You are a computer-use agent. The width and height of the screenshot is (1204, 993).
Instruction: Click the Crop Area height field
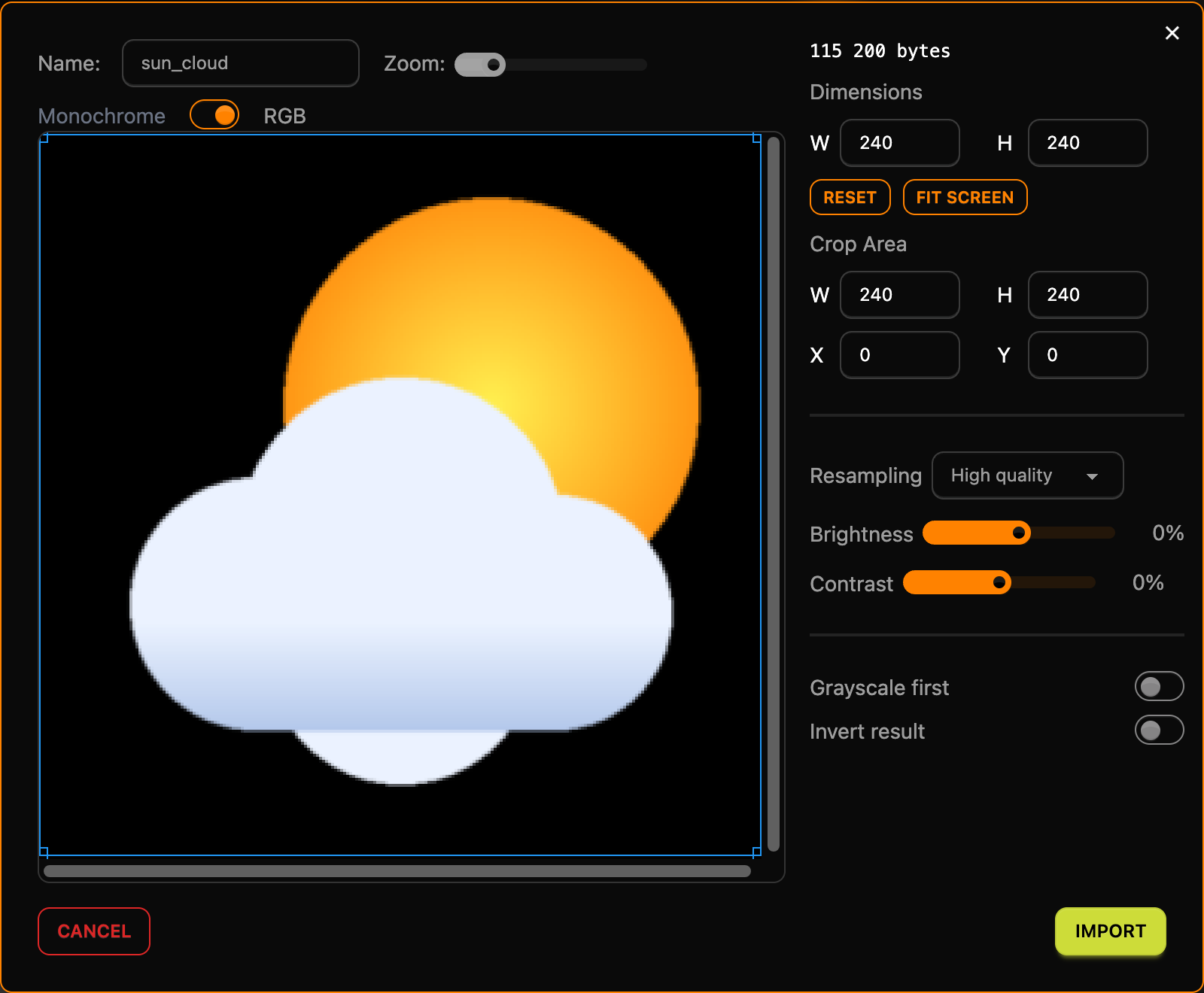tap(1088, 295)
